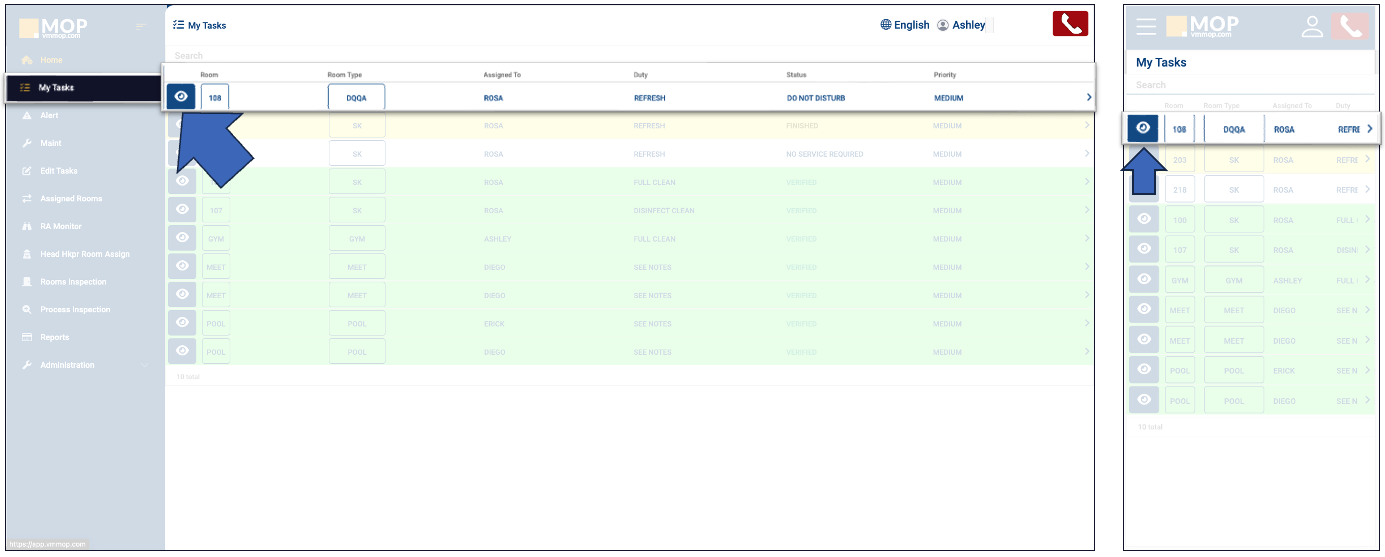1385x557 pixels.
Task: Click the eye icon for desktop GYM row
Action: 182,238
